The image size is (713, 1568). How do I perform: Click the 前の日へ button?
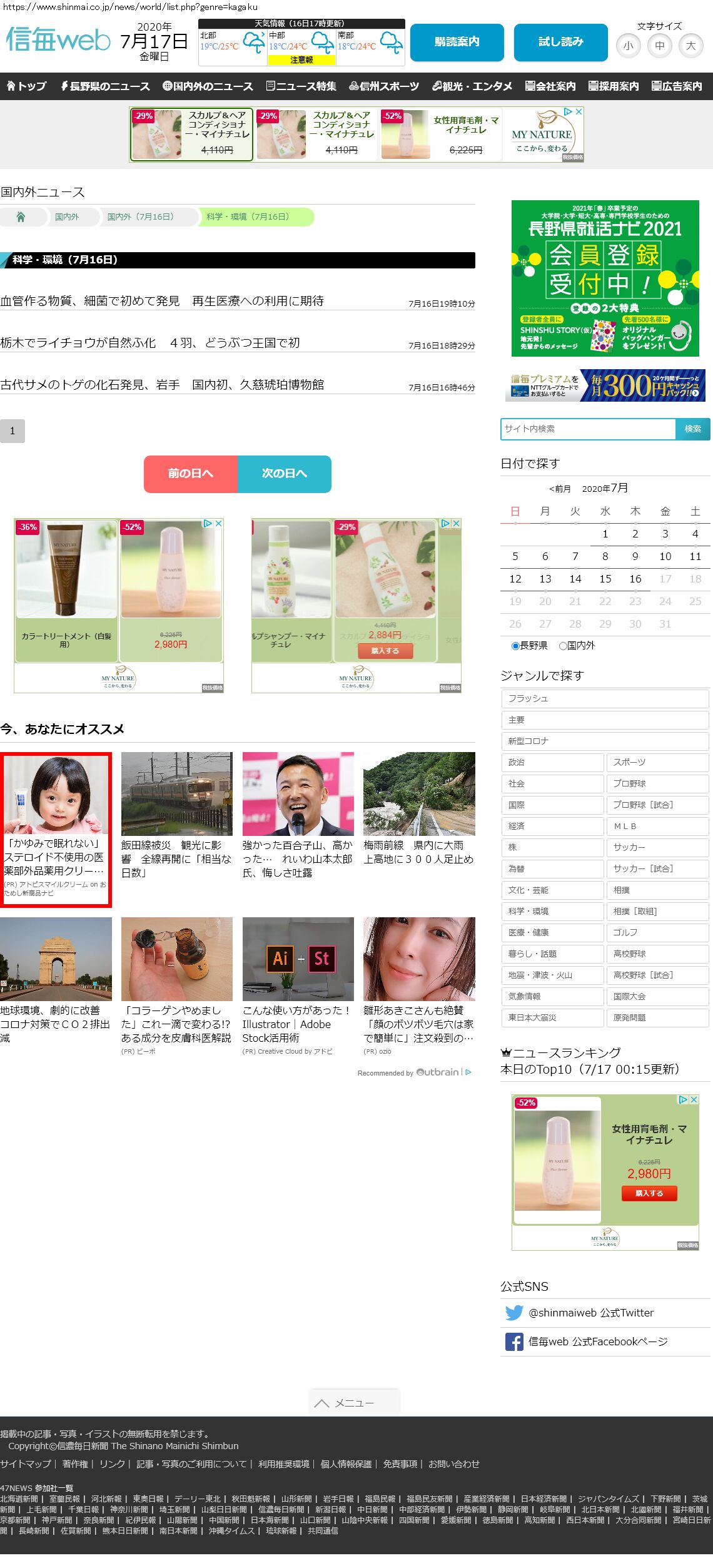pos(191,474)
